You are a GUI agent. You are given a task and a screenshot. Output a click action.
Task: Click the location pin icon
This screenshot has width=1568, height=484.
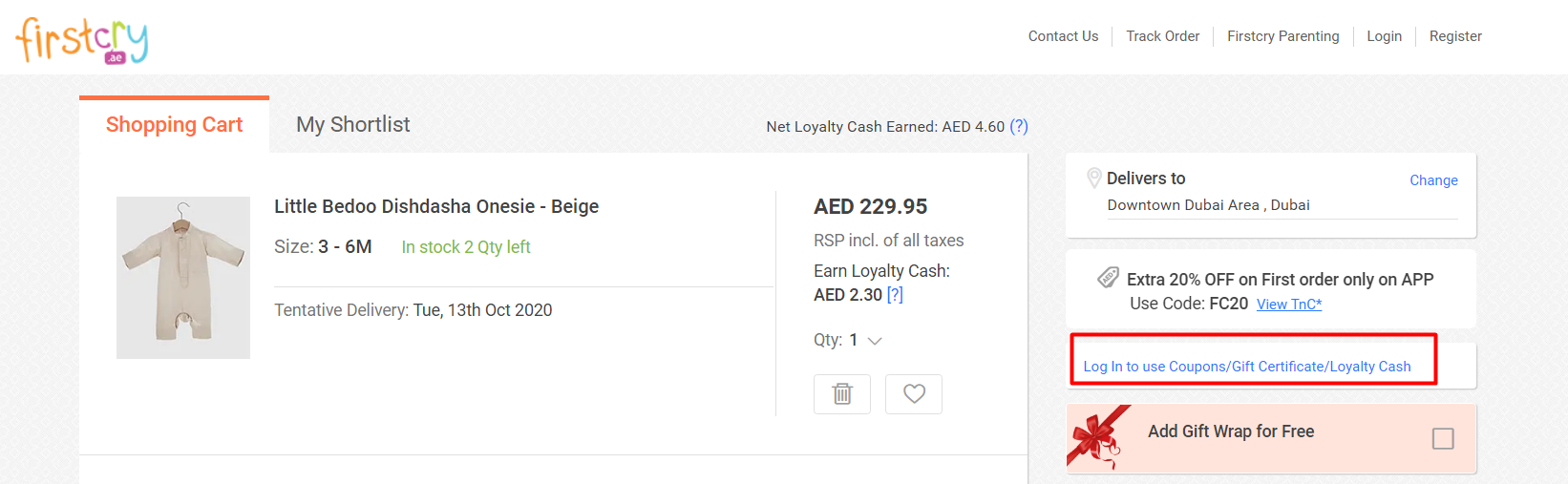[x=1094, y=178]
